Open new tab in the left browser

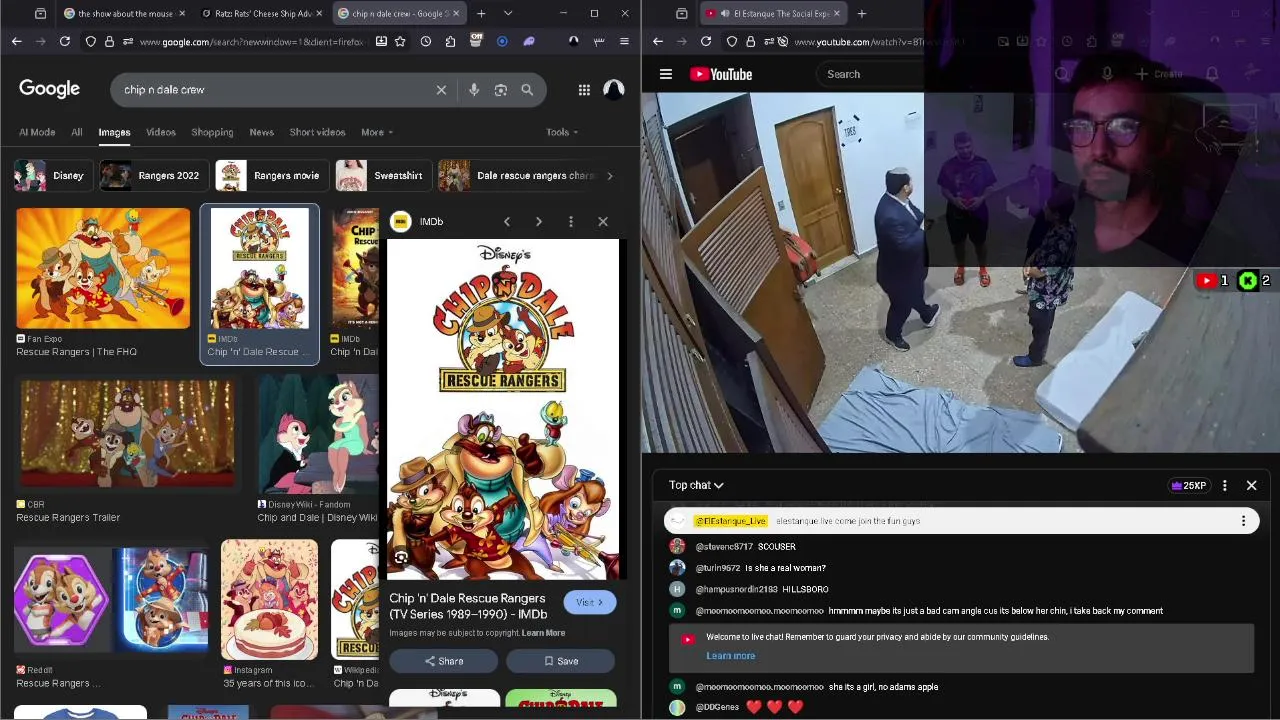[481, 13]
